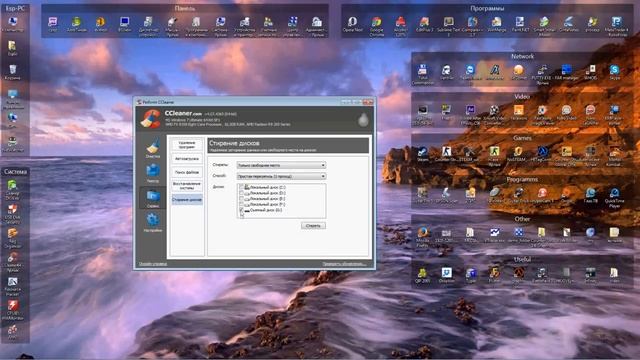Open WinMerge desktop shortcut
The image size is (640, 360).
tap(496, 24)
